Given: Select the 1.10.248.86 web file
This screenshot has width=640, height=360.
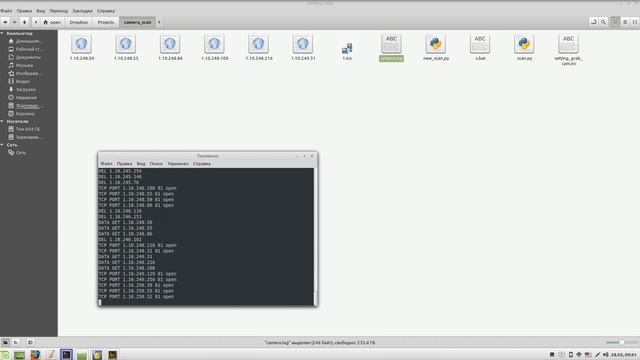Looking at the screenshot, I should [x=170, y=47].
